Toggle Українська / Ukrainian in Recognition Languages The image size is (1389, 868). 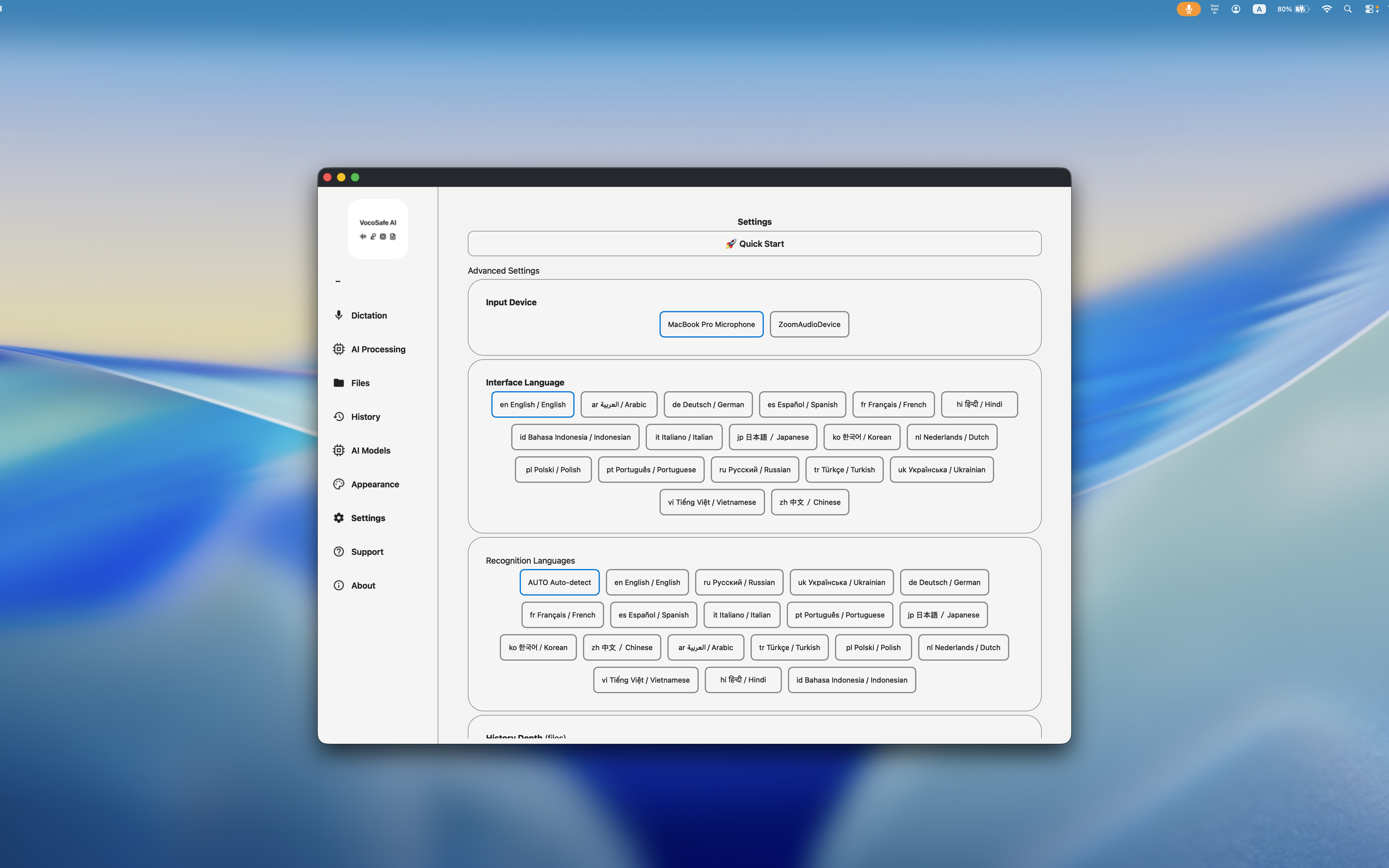point(842,582)
